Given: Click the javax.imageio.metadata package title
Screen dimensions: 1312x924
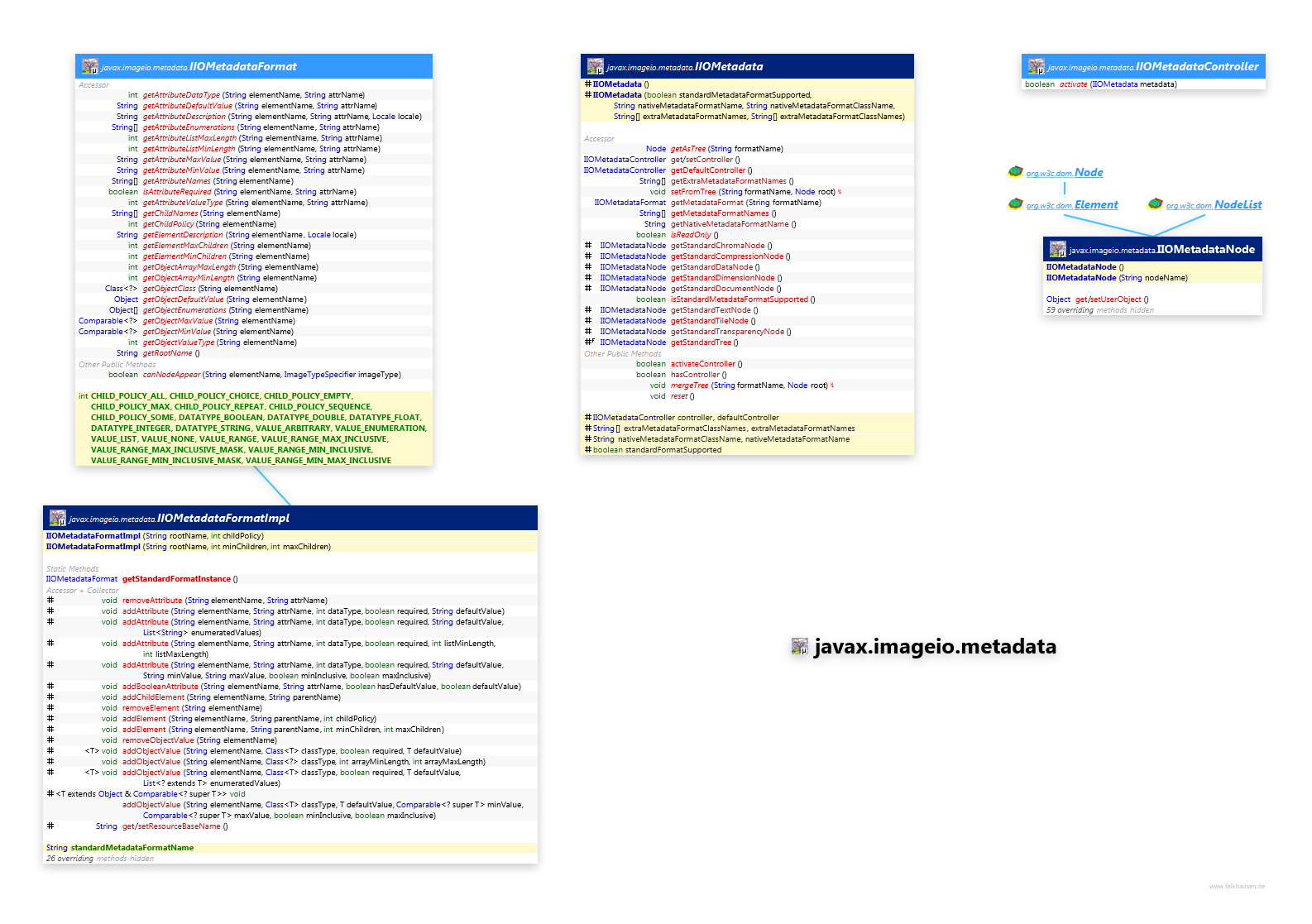Looking at the screenshot, I should point(935,647).
